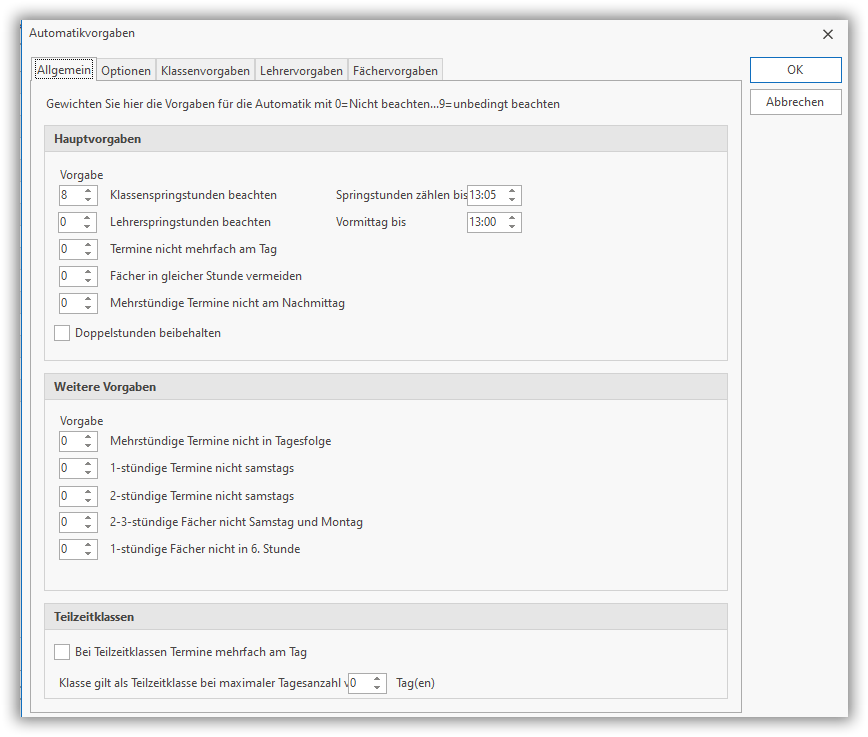Decrease Lehrerspringstunden beachten value with down arrow
The image size is (868, 737).
88,227
